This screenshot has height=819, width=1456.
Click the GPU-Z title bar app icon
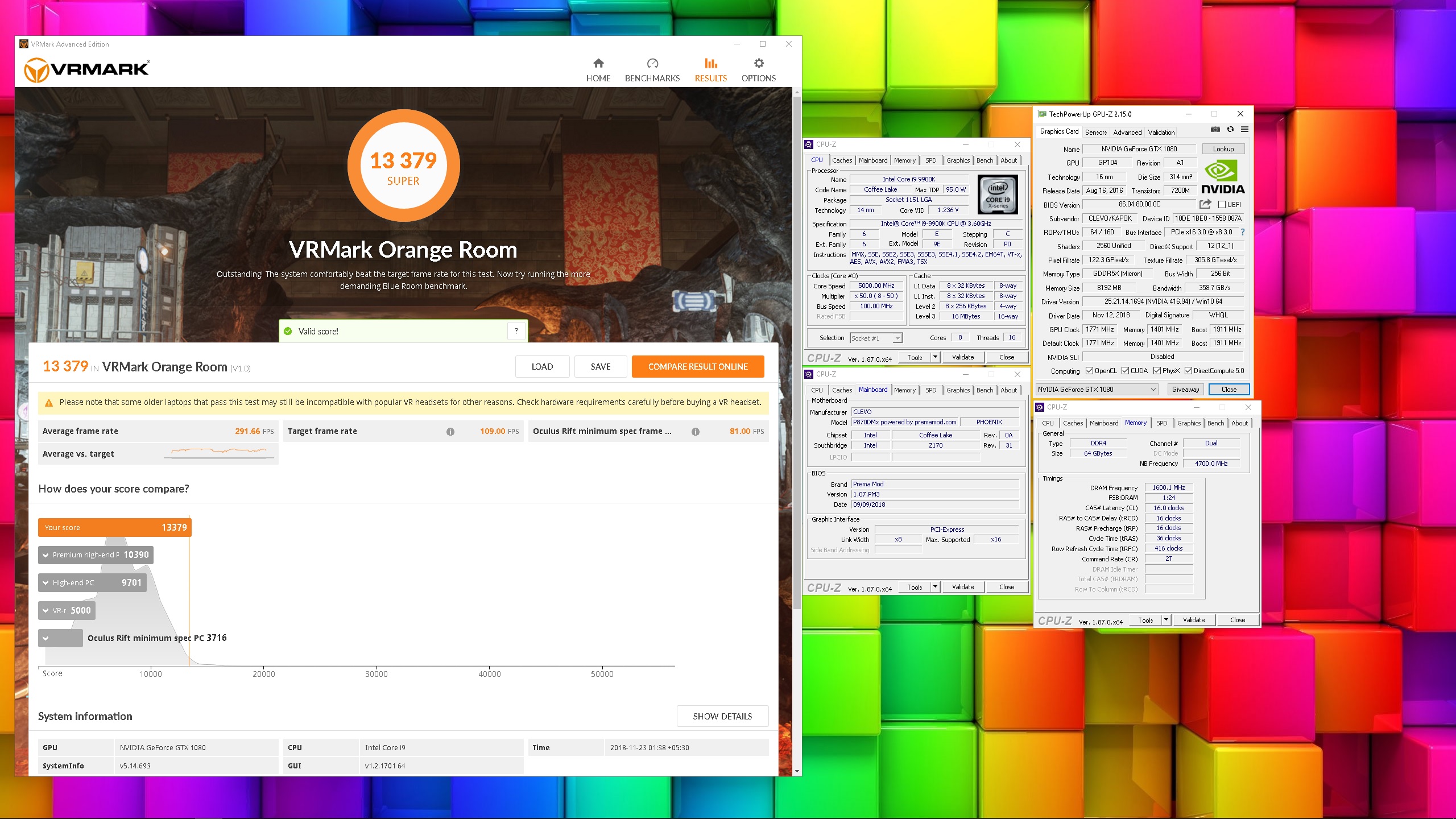(x=1042, y=114)
